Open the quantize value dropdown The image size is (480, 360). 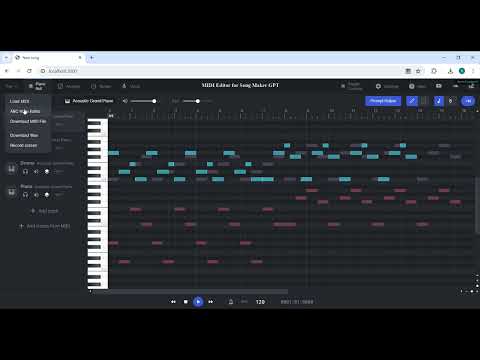451,101
